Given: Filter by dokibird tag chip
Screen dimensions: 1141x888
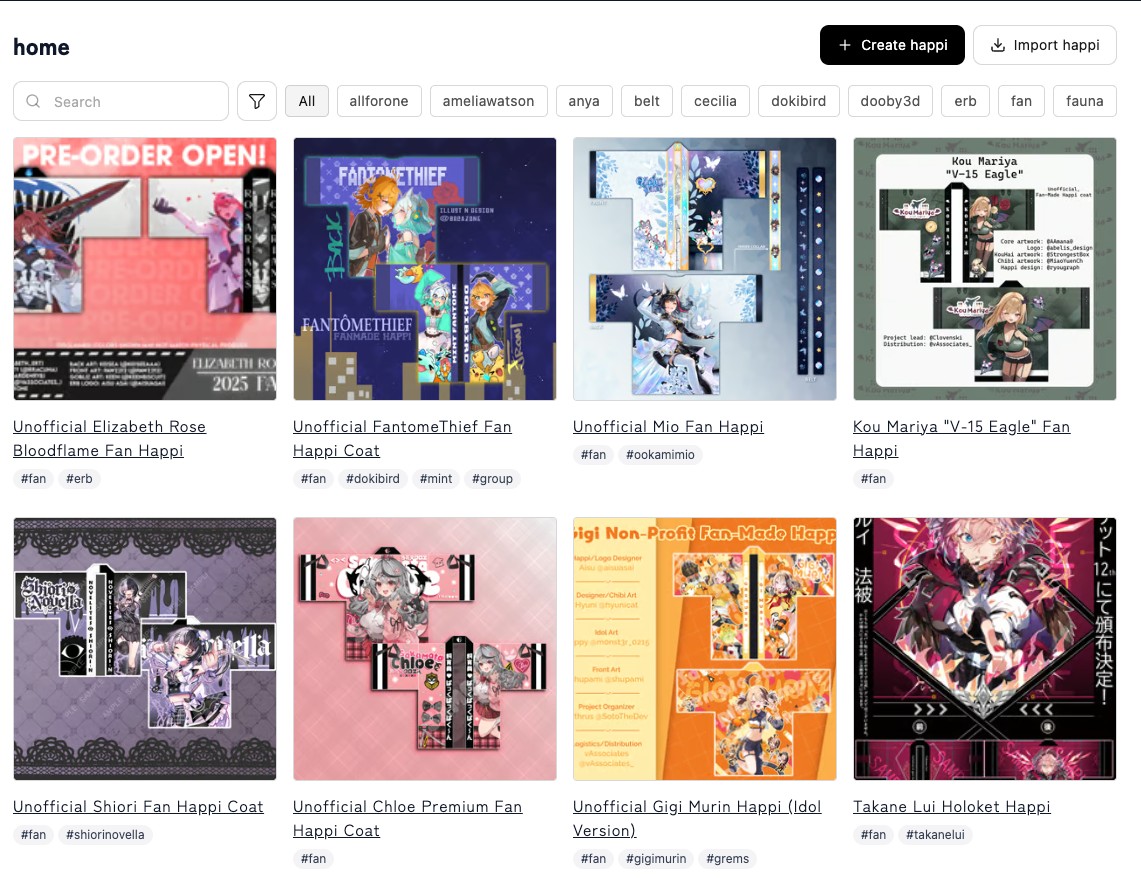Looking at the screenshot, I should [799, 101].
